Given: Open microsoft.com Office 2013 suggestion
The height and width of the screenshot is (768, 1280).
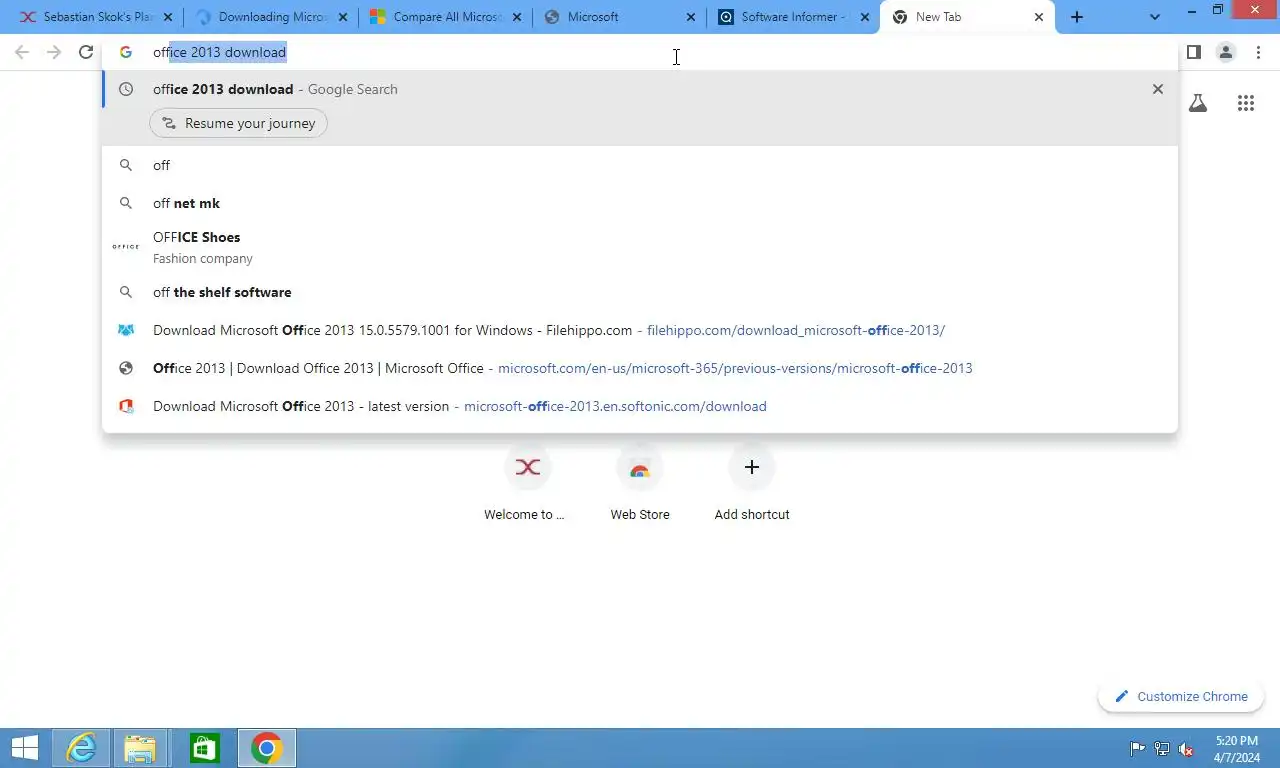Looking at the screenshot, I should pyautogui.click(x=640, y=368).
